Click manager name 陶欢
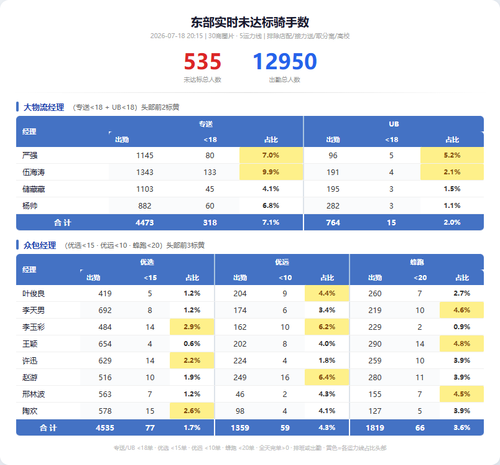Image resolution: width=500 pixels, height=465 pixels. point(30,411)
